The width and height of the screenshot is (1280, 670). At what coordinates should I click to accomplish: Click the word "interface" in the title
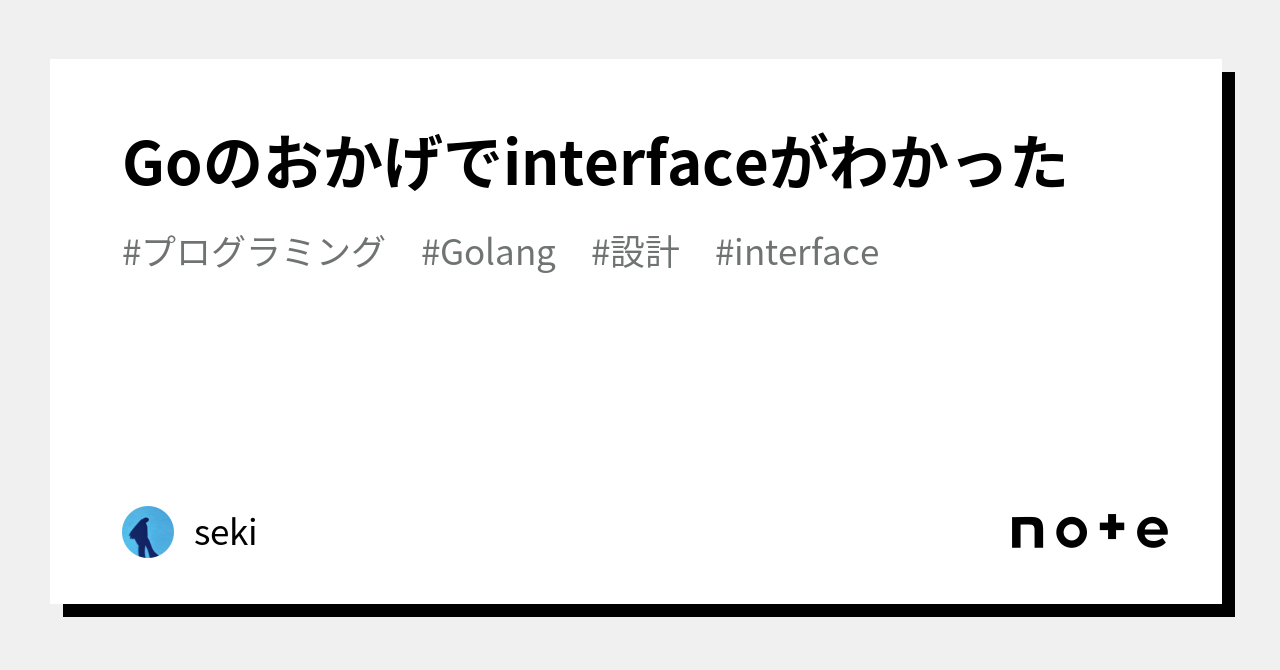pos(634,164)
